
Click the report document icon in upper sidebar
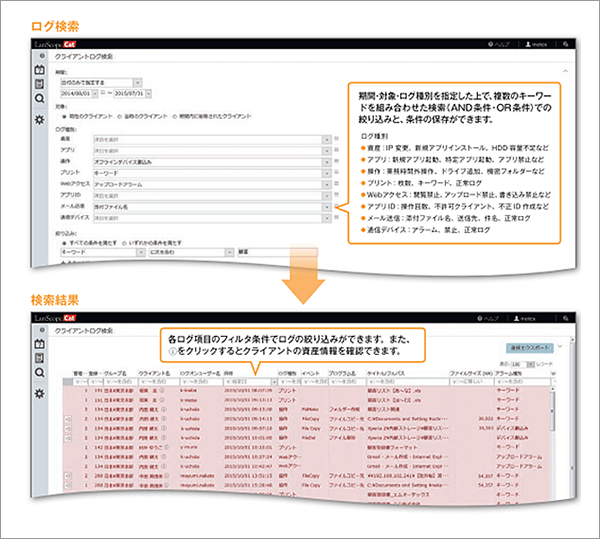coord(39,84)
